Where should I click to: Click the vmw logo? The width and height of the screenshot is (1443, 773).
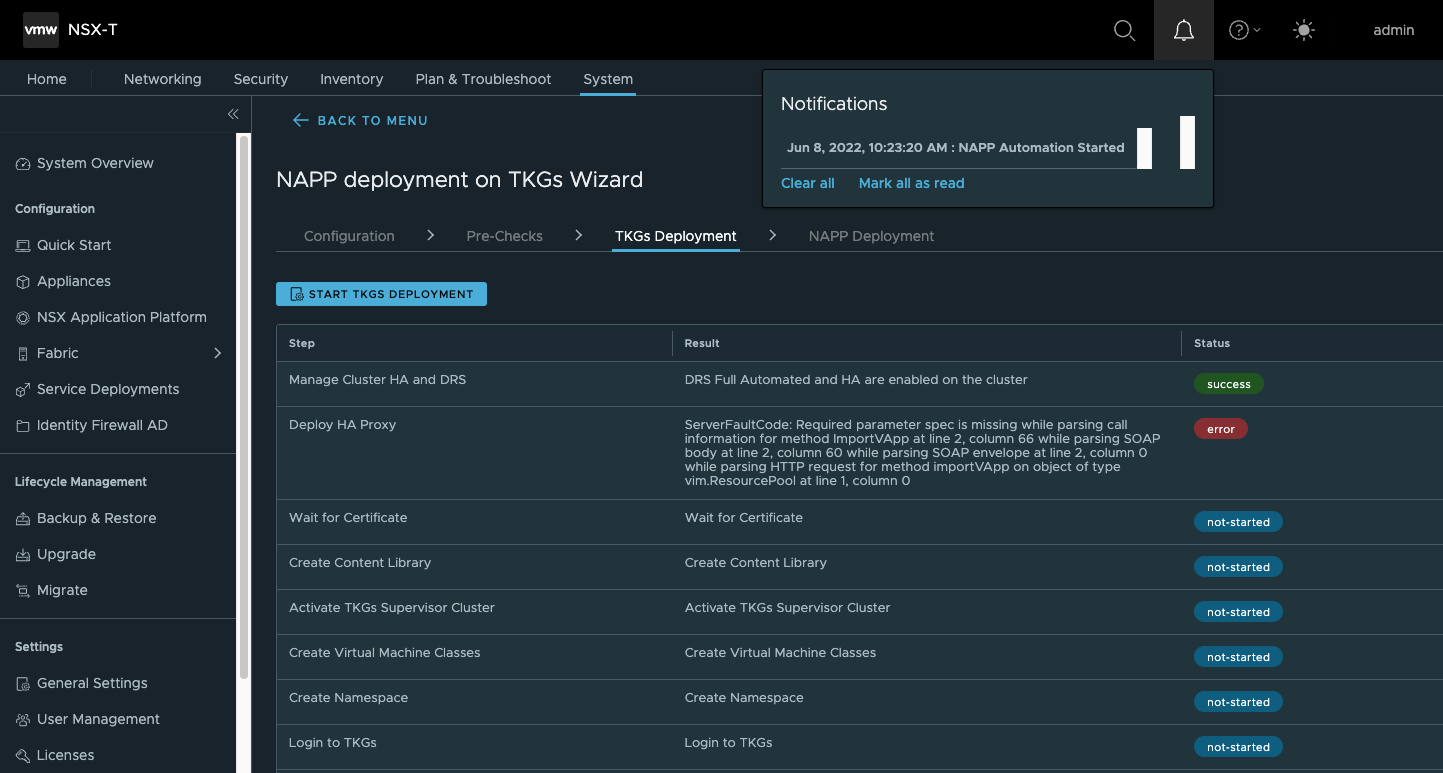41,30
